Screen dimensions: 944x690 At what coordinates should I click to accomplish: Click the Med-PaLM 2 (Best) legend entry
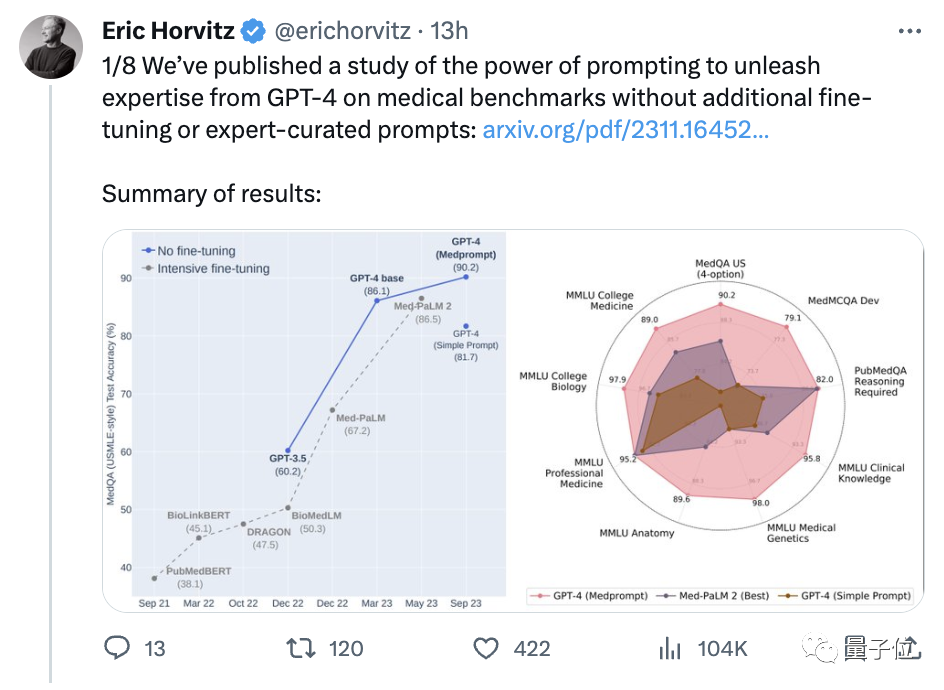(x=718, y=596)
